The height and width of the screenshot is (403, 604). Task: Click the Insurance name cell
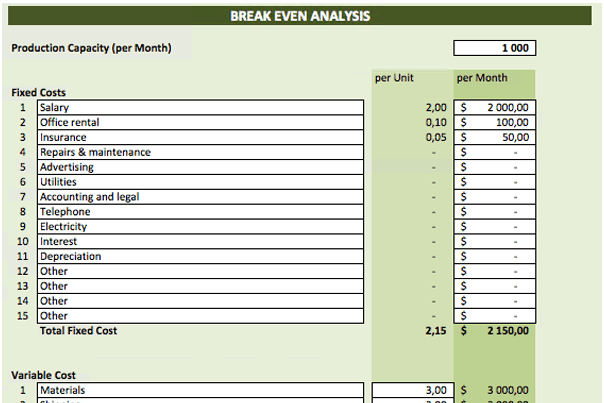tap(200, 137)
